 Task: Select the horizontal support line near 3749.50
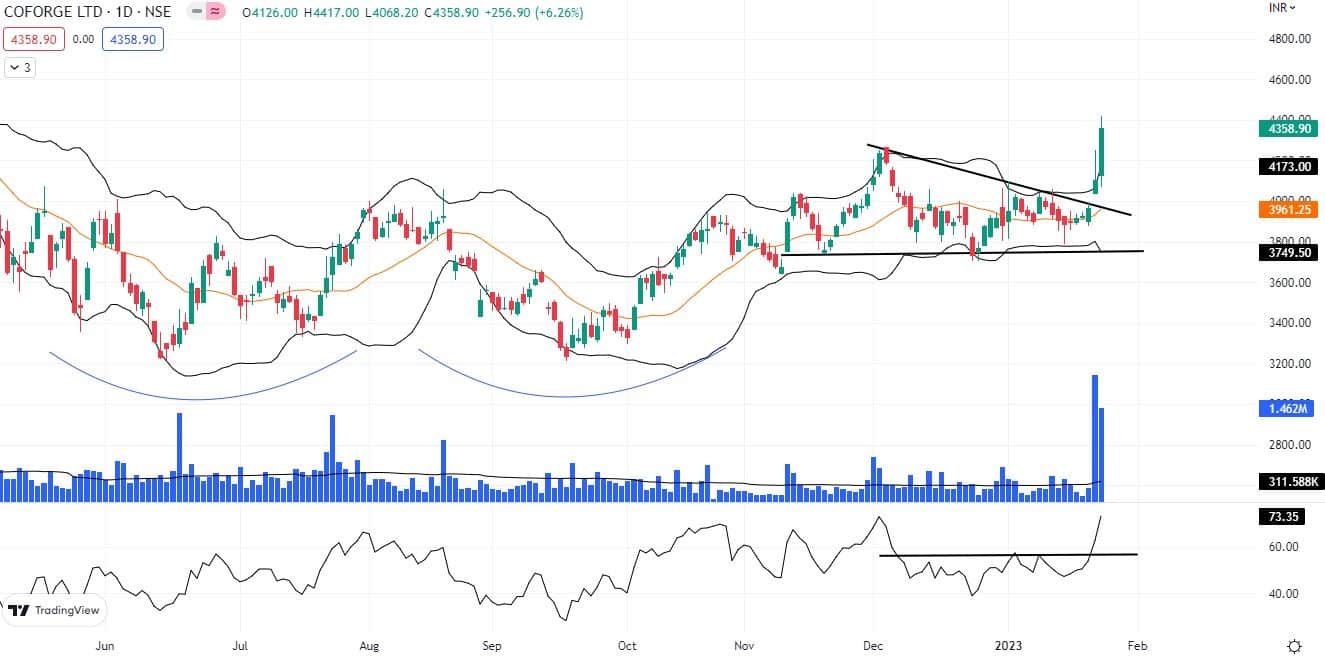pyautogui.click(x=960, y=252)
